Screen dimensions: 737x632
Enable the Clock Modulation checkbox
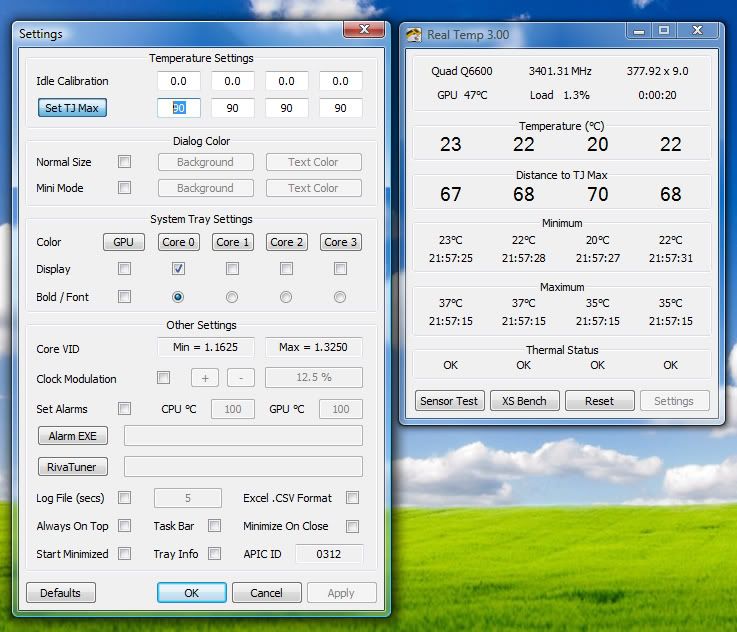pyautogui.click(x=164, y=377)
